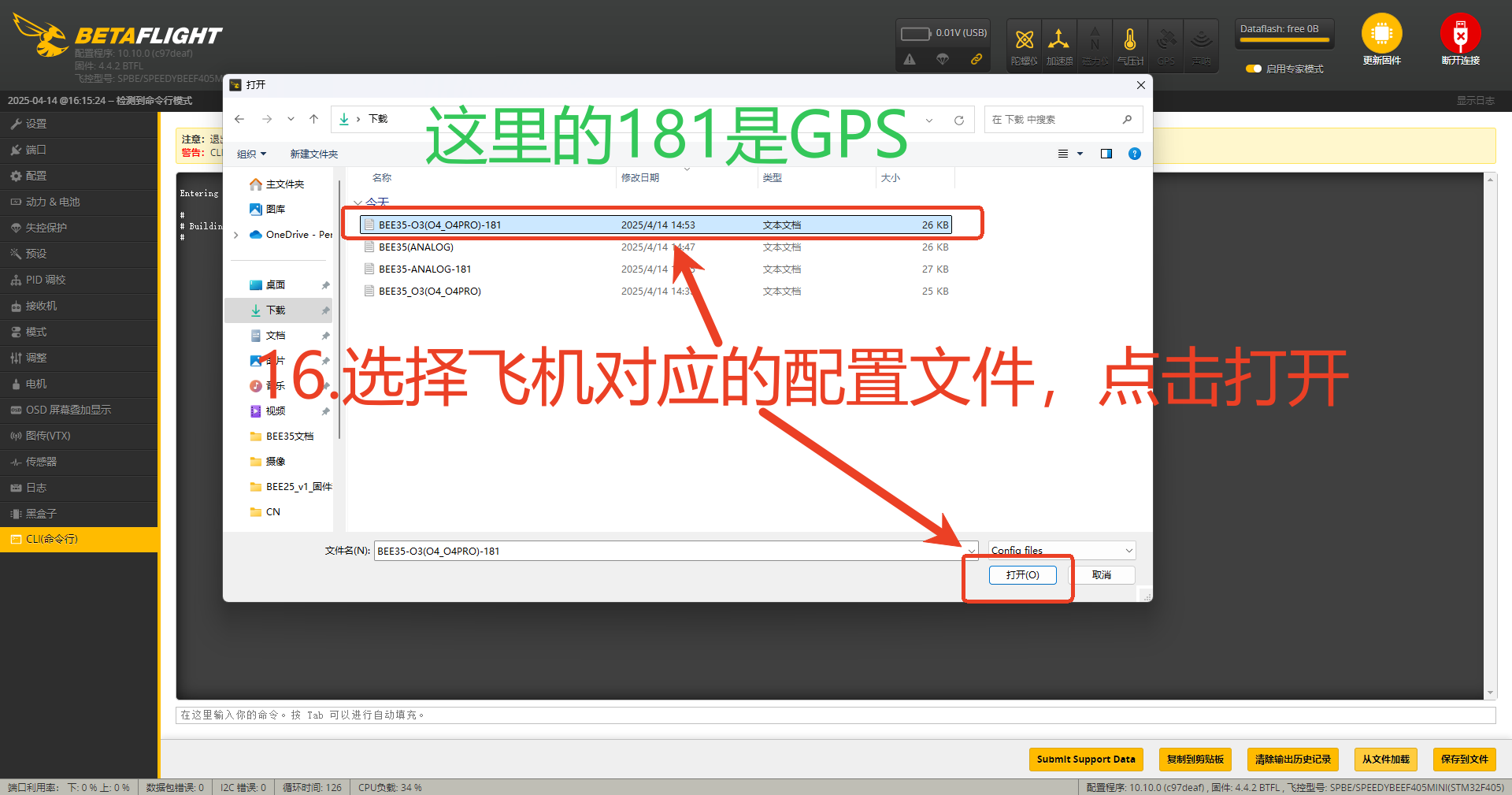Toggle the preview pane icon
Viewport: 1512px width, 795px height.
click(1106, 154)
